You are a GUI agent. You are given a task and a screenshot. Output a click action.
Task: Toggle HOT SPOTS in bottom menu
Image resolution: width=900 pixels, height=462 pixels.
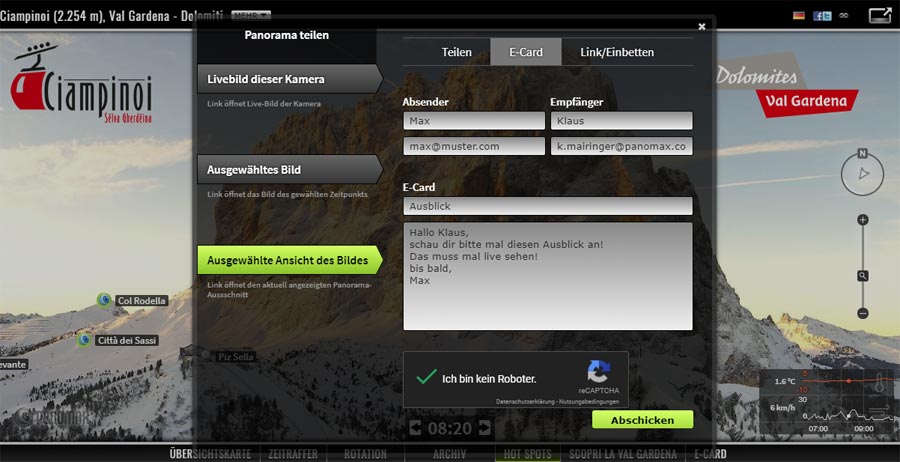pos(527,454)
